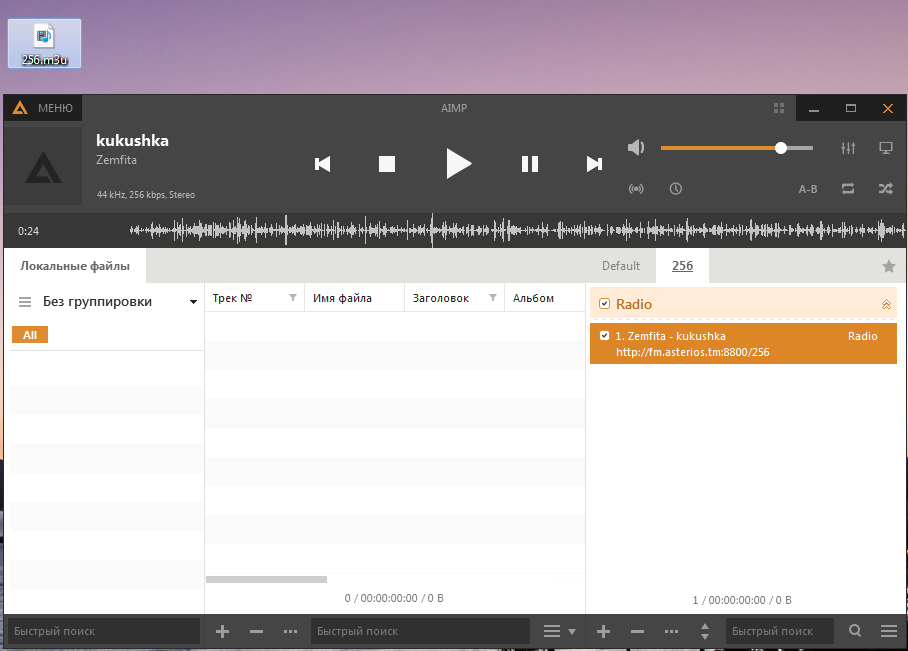Click the playlist total 1 / 00:00:00:00 / 0 B
This screenshot has width=908, height=651.
click(742, 600)
